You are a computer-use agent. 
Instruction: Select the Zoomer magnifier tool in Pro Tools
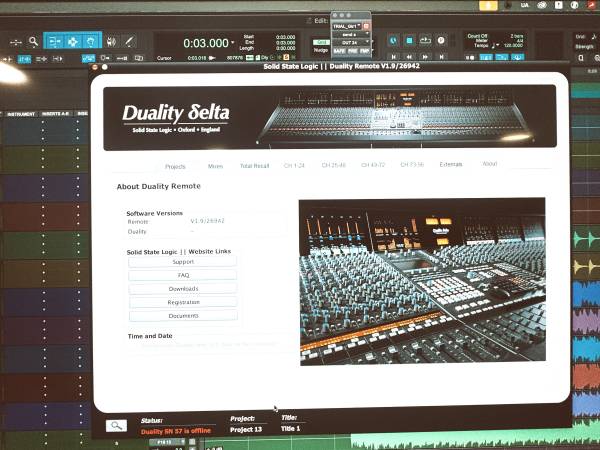[x=33, y=41]
